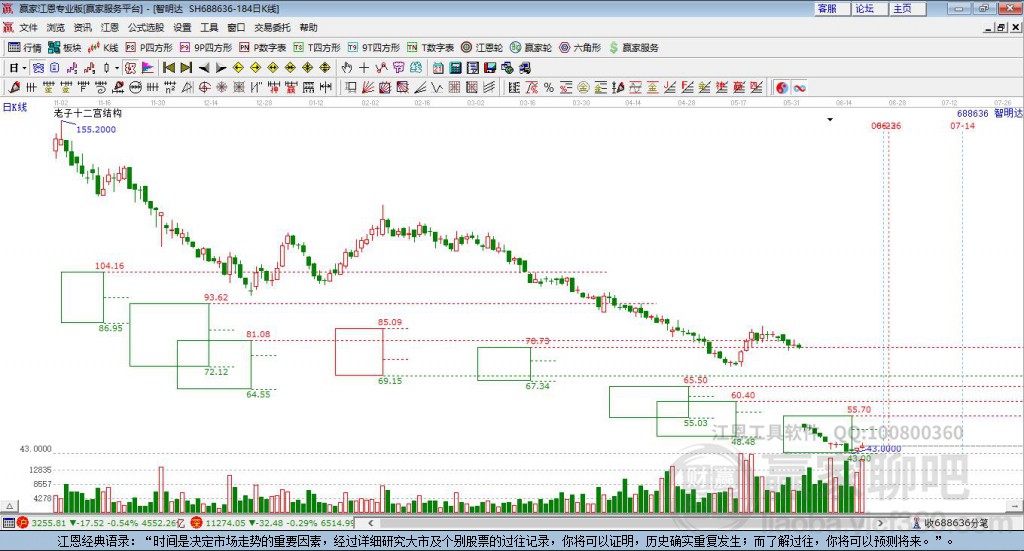Open 赢家服务 dollar-sign service button
This screenshot has width=1024, height=551.
point(633,48)
